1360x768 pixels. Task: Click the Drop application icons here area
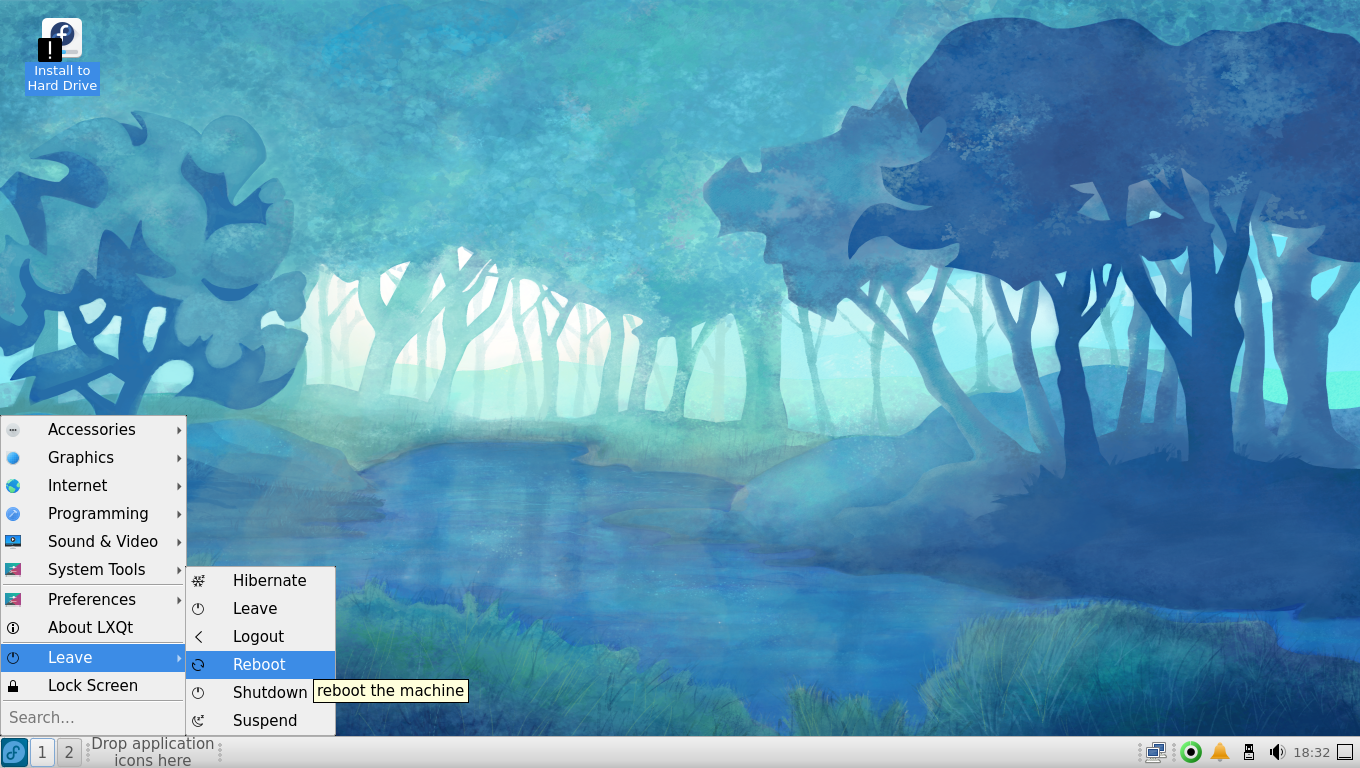153,752
